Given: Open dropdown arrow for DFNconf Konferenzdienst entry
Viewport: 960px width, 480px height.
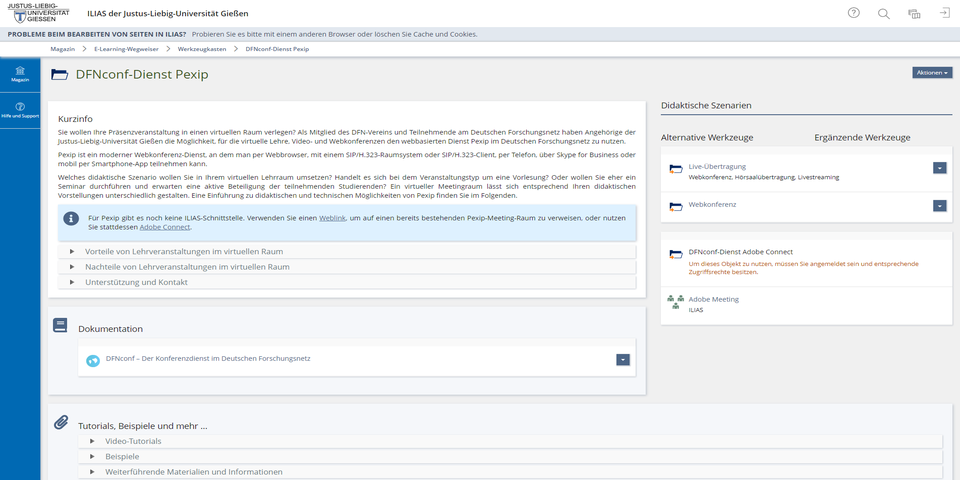Looking at the screenshot, I should point(623,359).
